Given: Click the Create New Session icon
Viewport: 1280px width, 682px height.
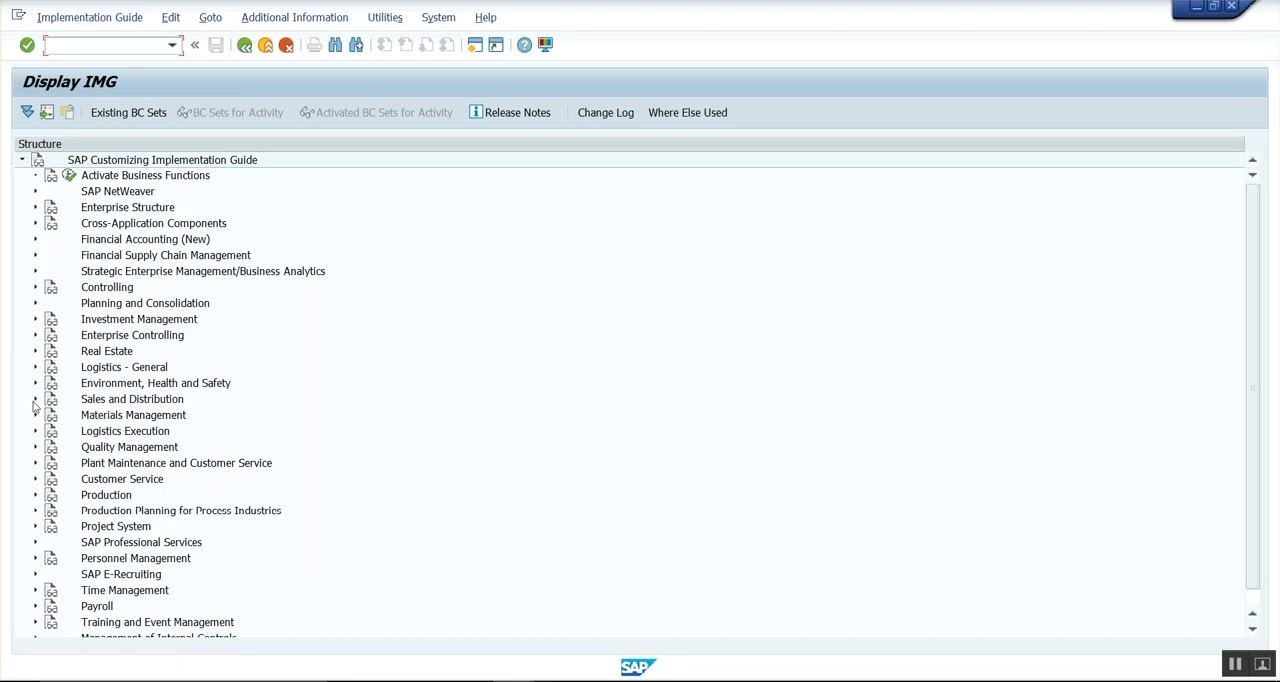Looking at the screenshot, I should pyautogui.click(x=475, y=45).
